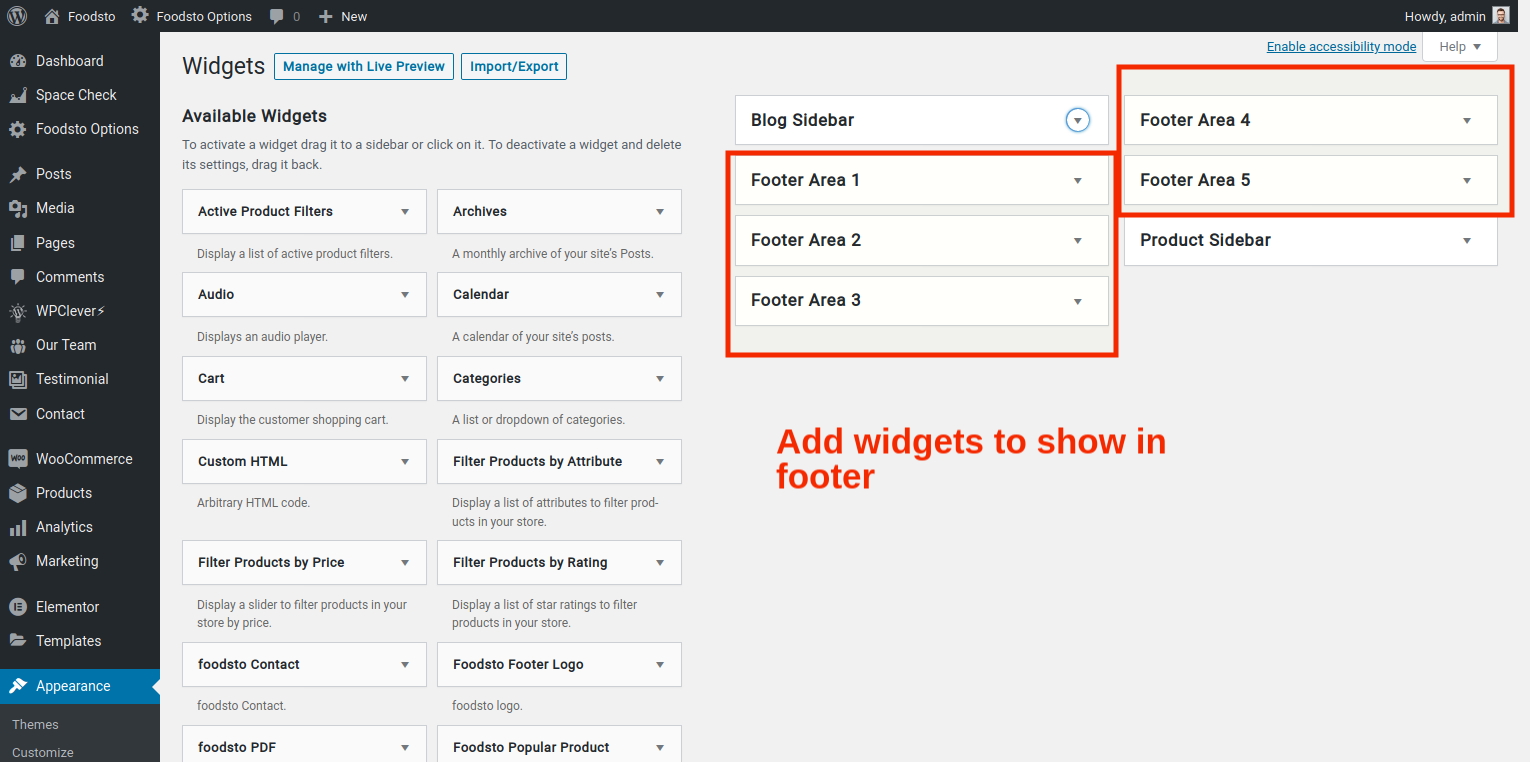
Task: Expand the Filter Products by Attribute widget
Action: [x=660, y=462]
